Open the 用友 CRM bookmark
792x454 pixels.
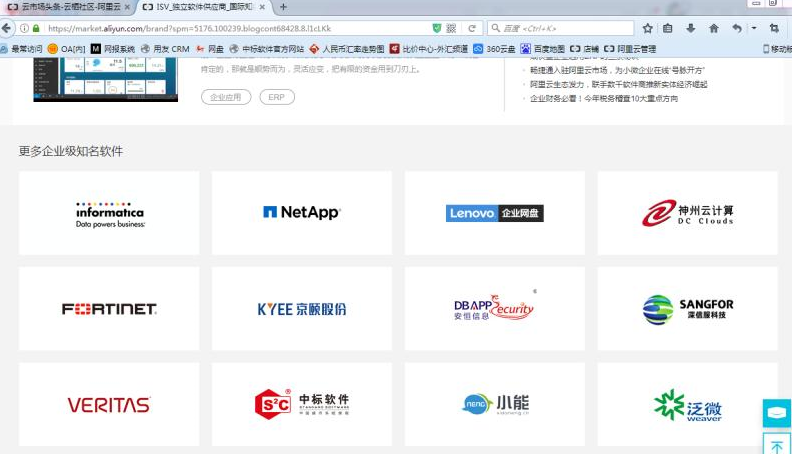pos(165,49)
